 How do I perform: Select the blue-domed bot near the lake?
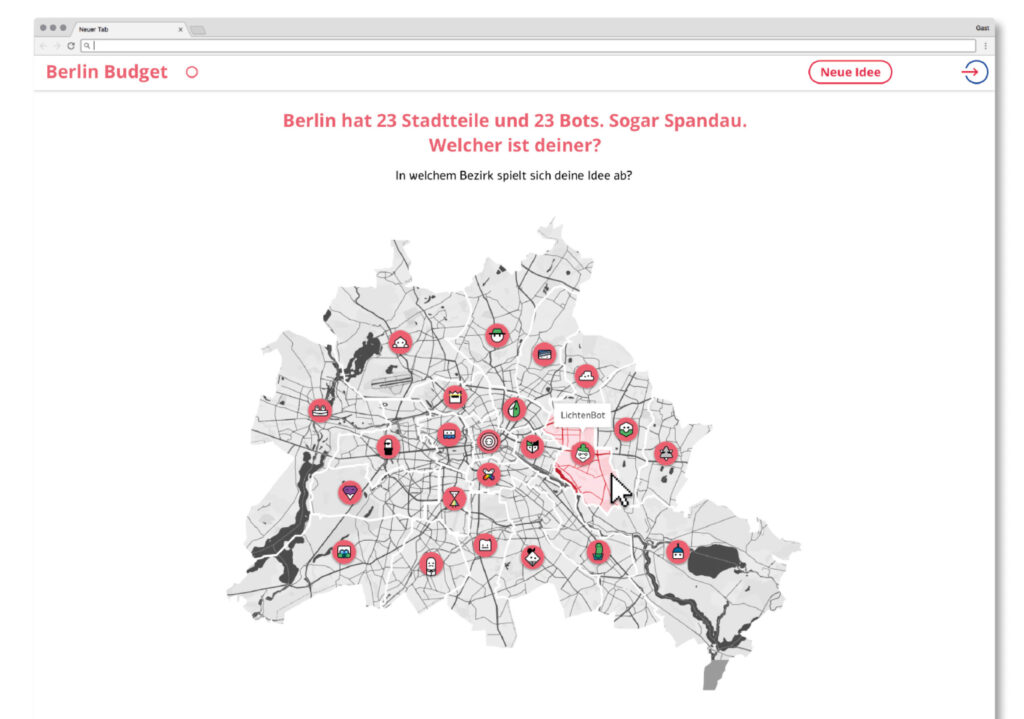click(678, 551)
